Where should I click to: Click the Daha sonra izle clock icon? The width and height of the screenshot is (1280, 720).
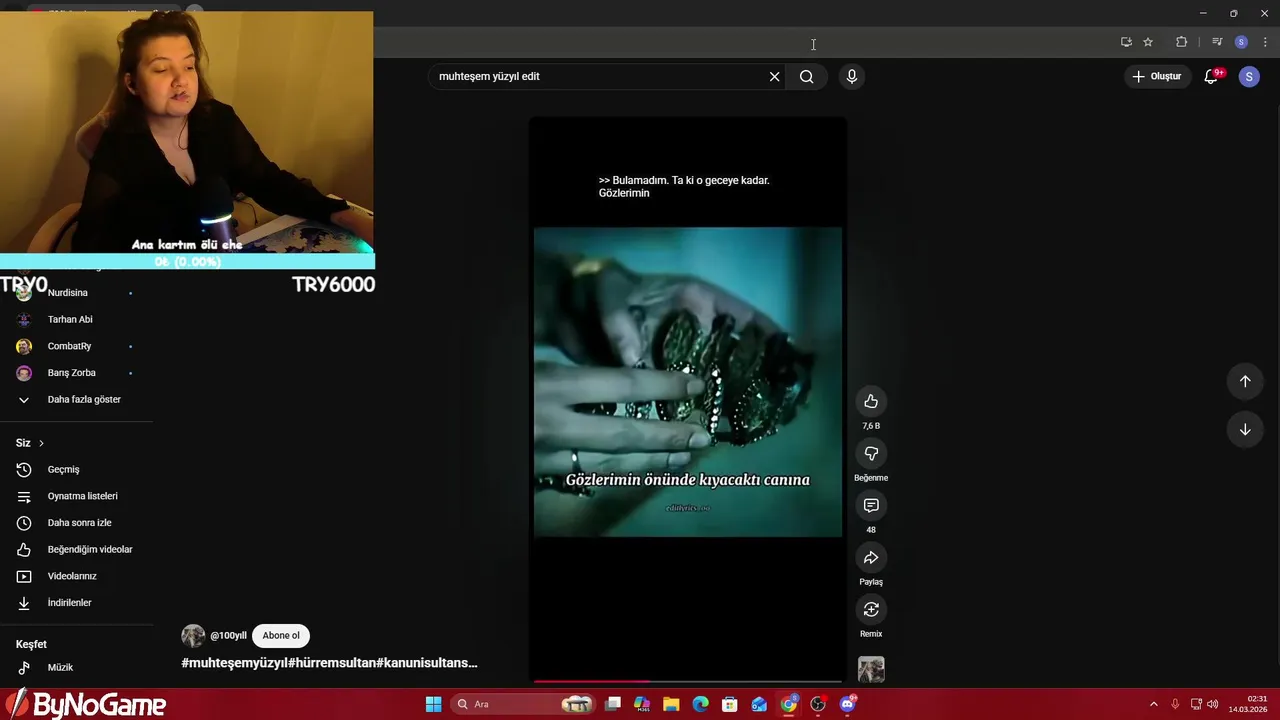(24, 523)
